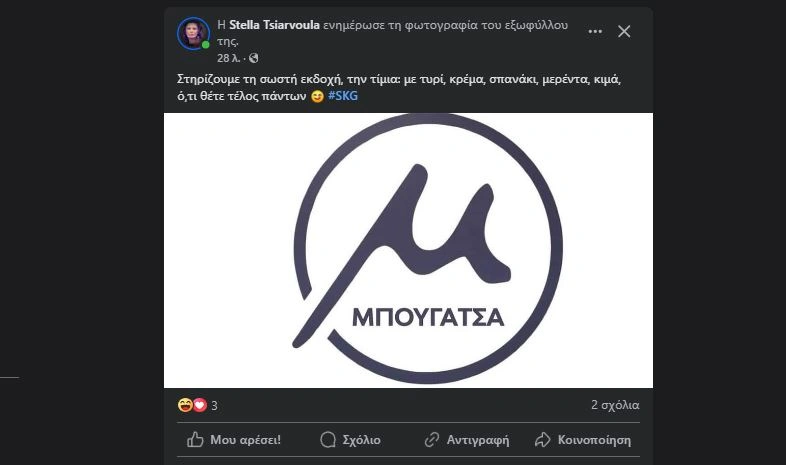Viewport: 786px width, 465px height.
Task: Like the post with "Μου αρέσει!"
Action: 234,439
